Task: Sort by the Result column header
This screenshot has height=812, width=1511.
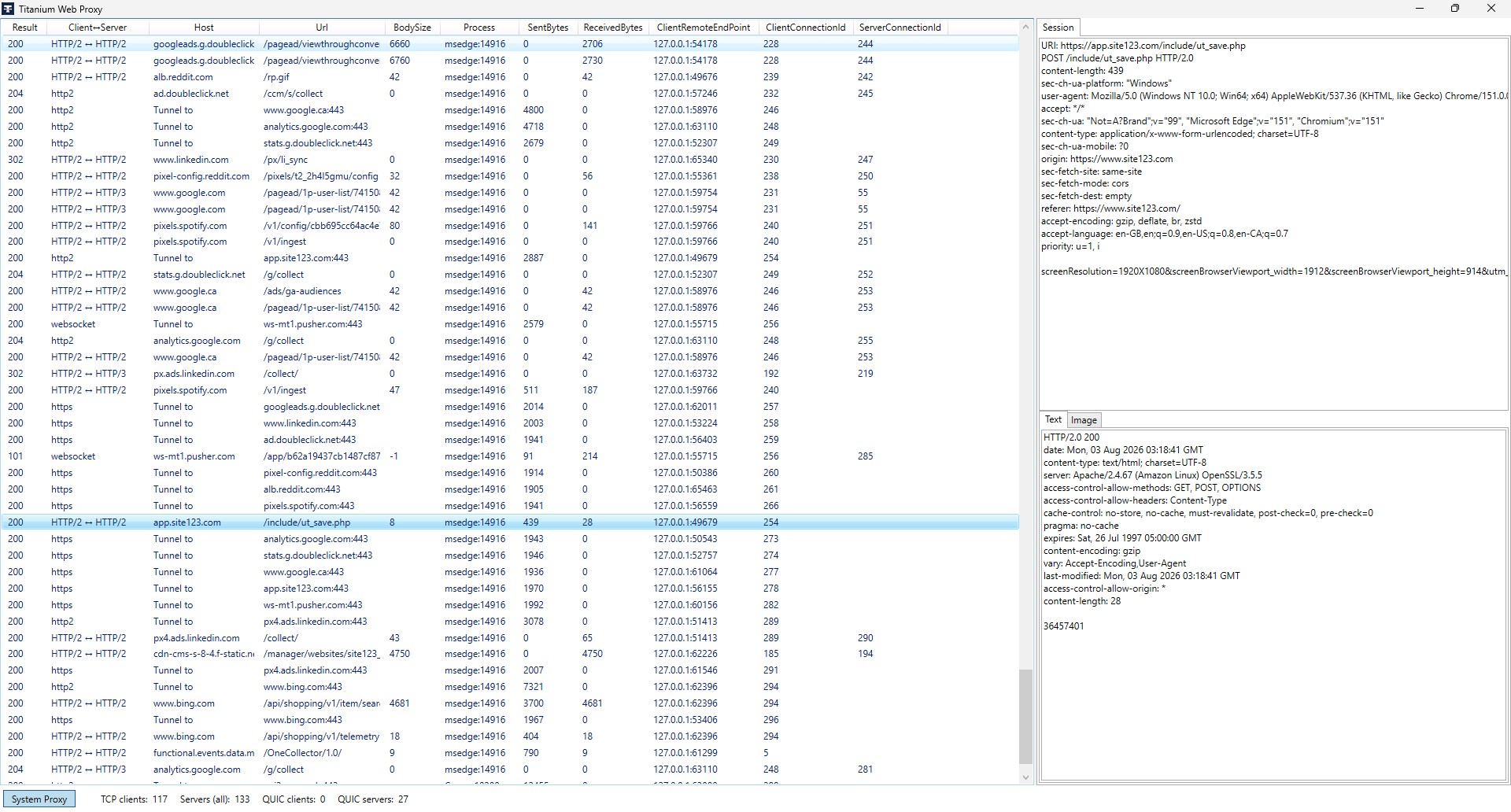Action: click(25, 28)
